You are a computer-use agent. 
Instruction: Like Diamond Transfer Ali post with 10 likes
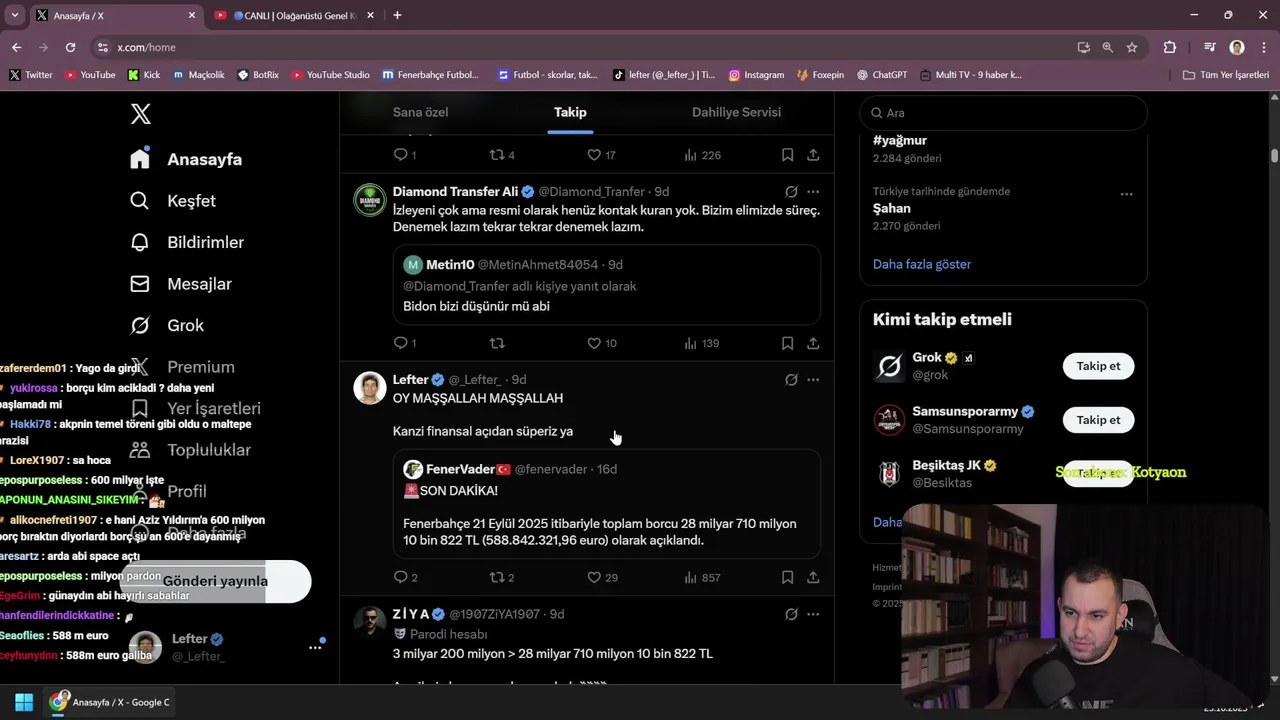point(602,343)
